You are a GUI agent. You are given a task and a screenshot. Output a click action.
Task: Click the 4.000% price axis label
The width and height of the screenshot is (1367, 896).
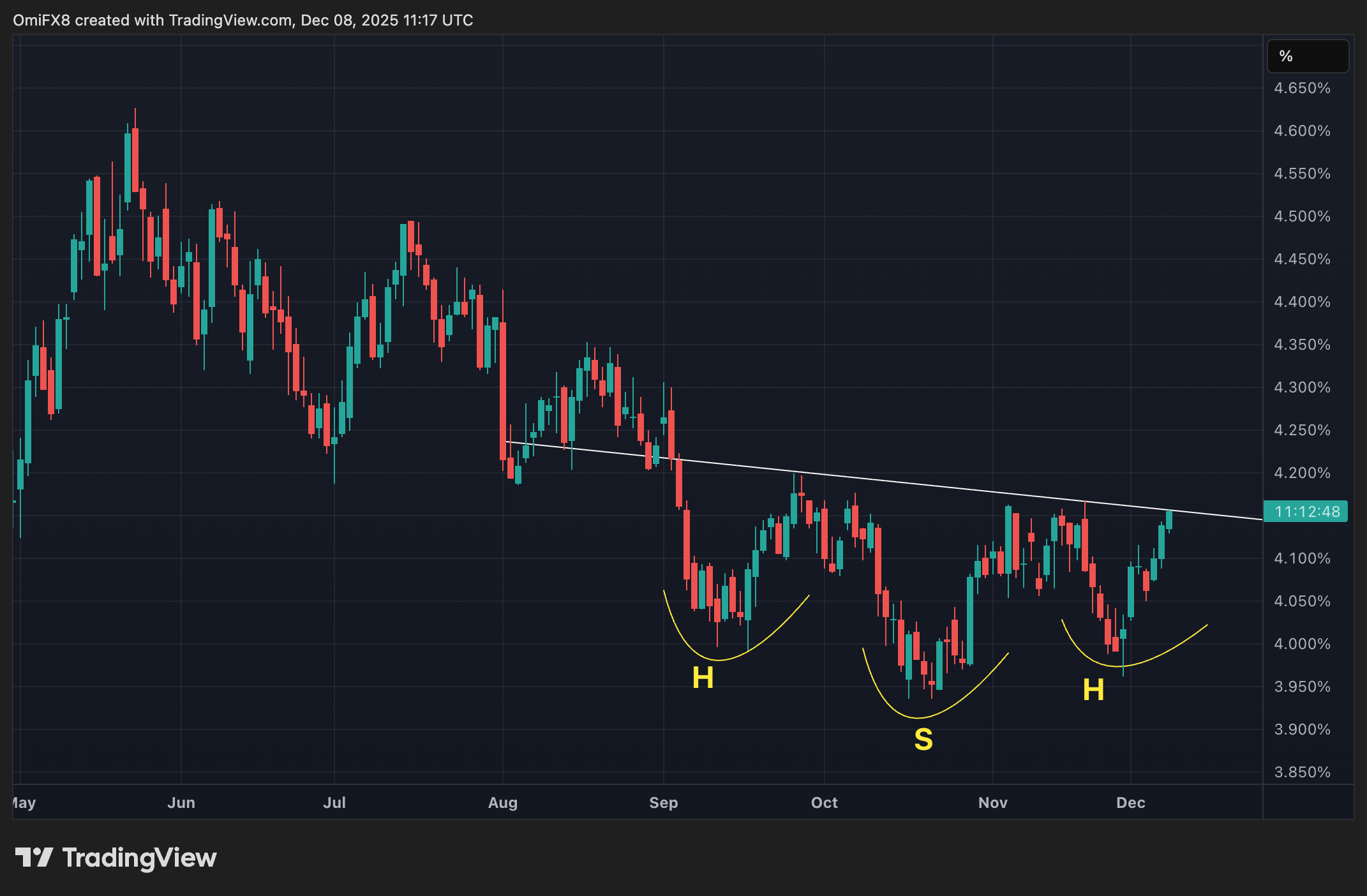1302,644
